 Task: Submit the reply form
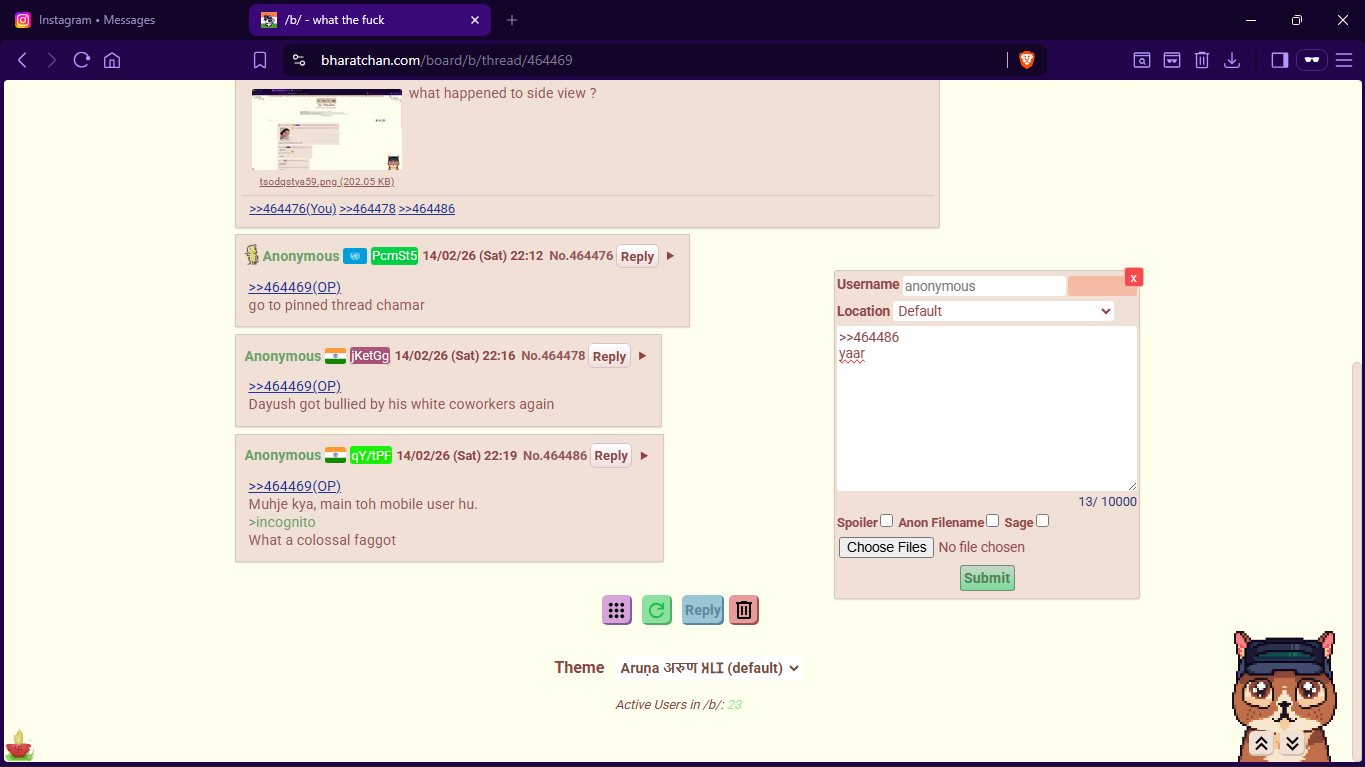986,578
